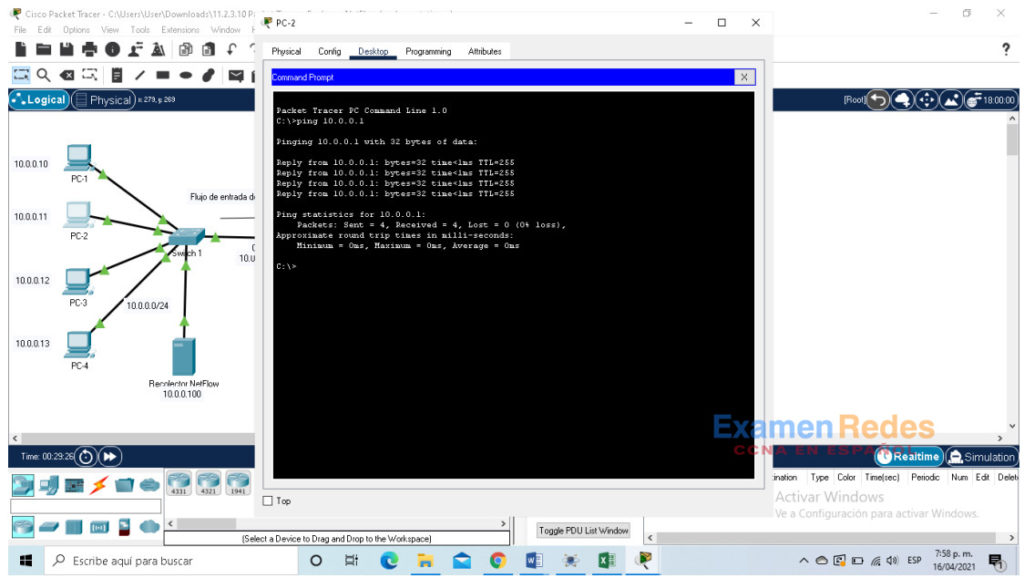Switch to the Config tab of PC-2

(x=330, y=51)
